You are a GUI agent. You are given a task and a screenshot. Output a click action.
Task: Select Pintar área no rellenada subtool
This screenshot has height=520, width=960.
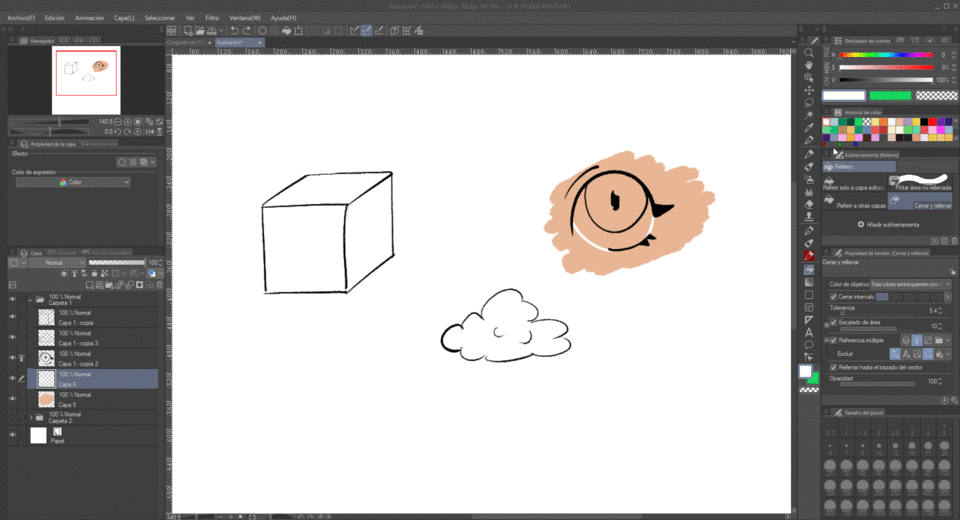(x=921, y=183)
